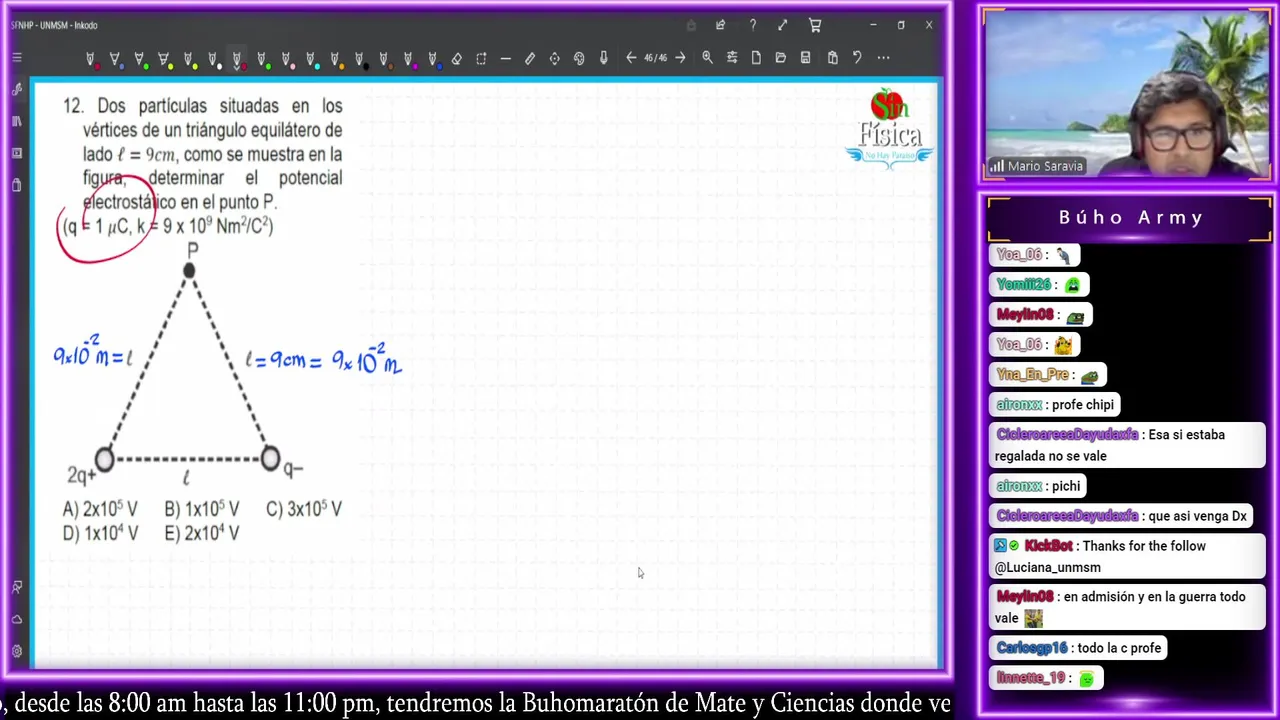Toggle fullscreen with diagonal arrows icon

click(783, 25)
